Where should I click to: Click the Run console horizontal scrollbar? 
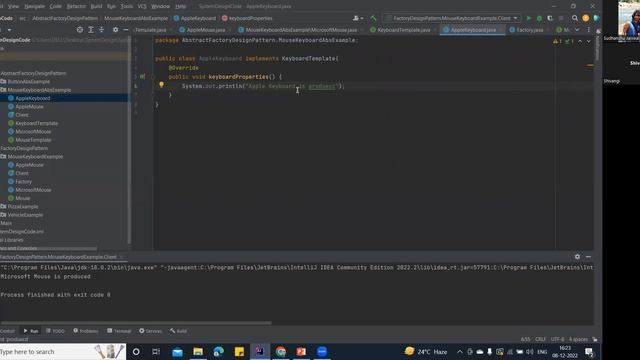136,323
